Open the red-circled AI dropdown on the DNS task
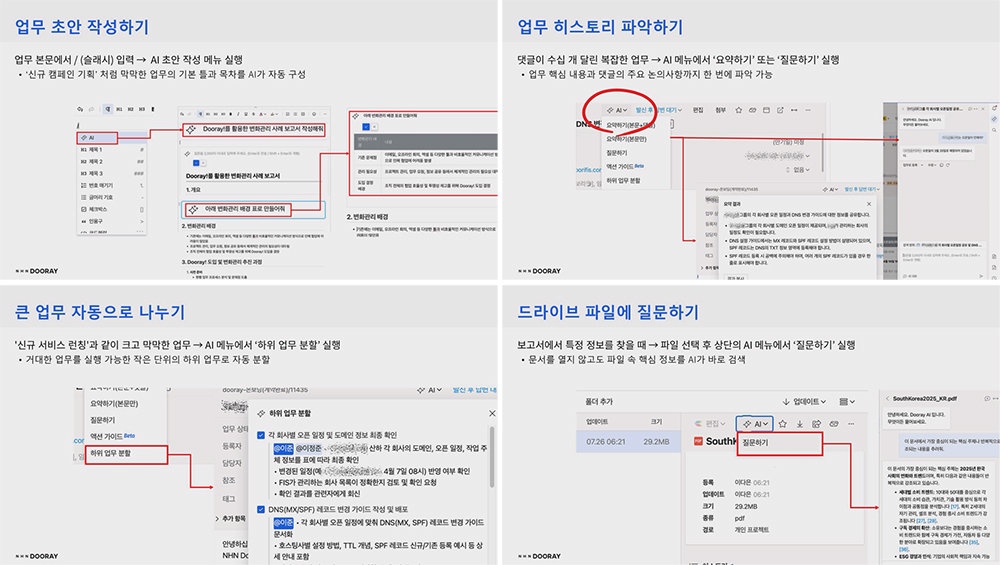 coord(617,110)
